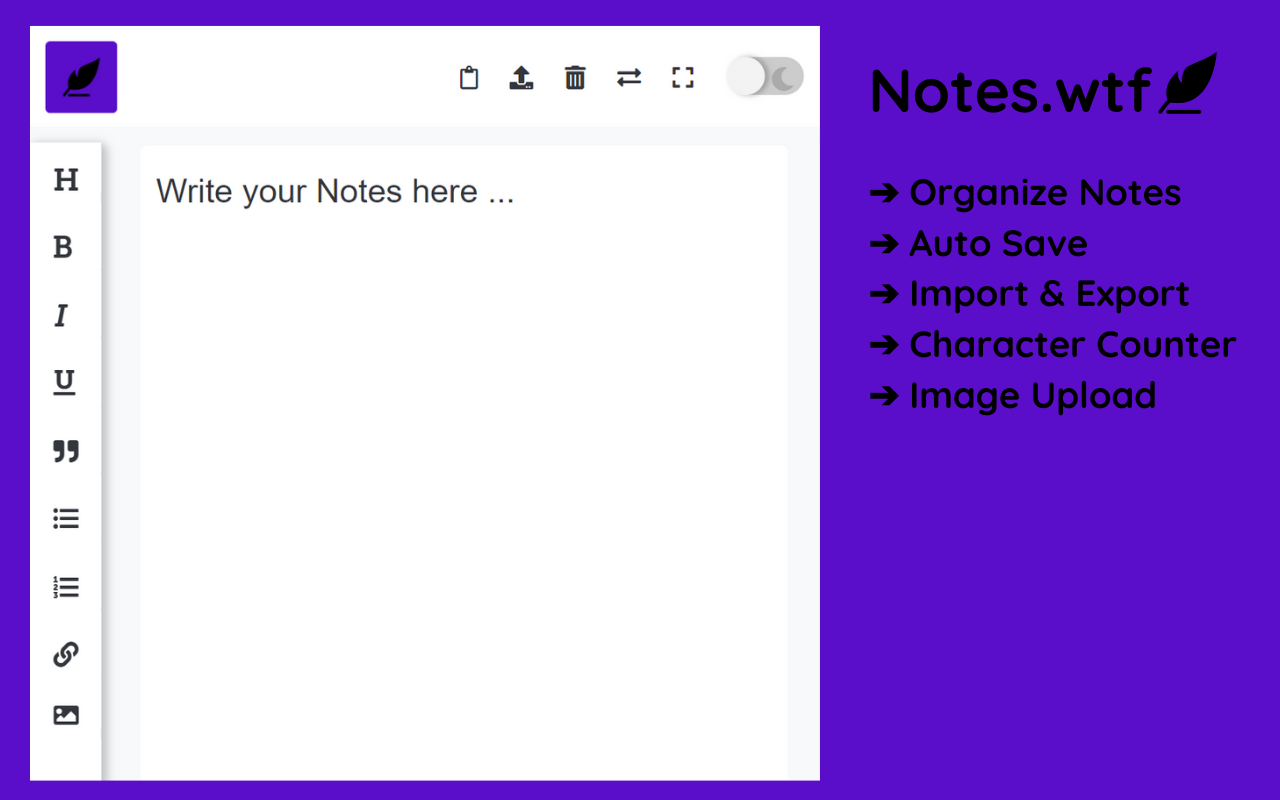The image size is (1280, 800).
Task: Click the purple feather logo button
Action: click(x=81, y=77)
